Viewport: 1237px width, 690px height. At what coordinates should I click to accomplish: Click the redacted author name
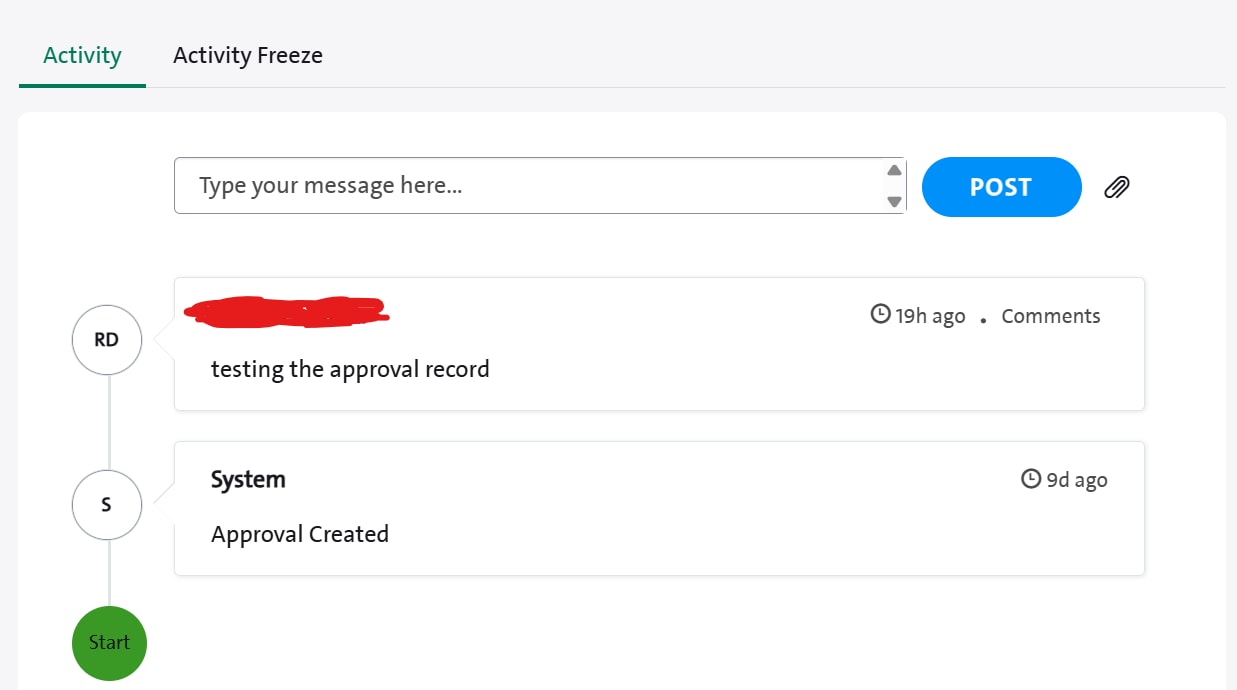point(288,311)
